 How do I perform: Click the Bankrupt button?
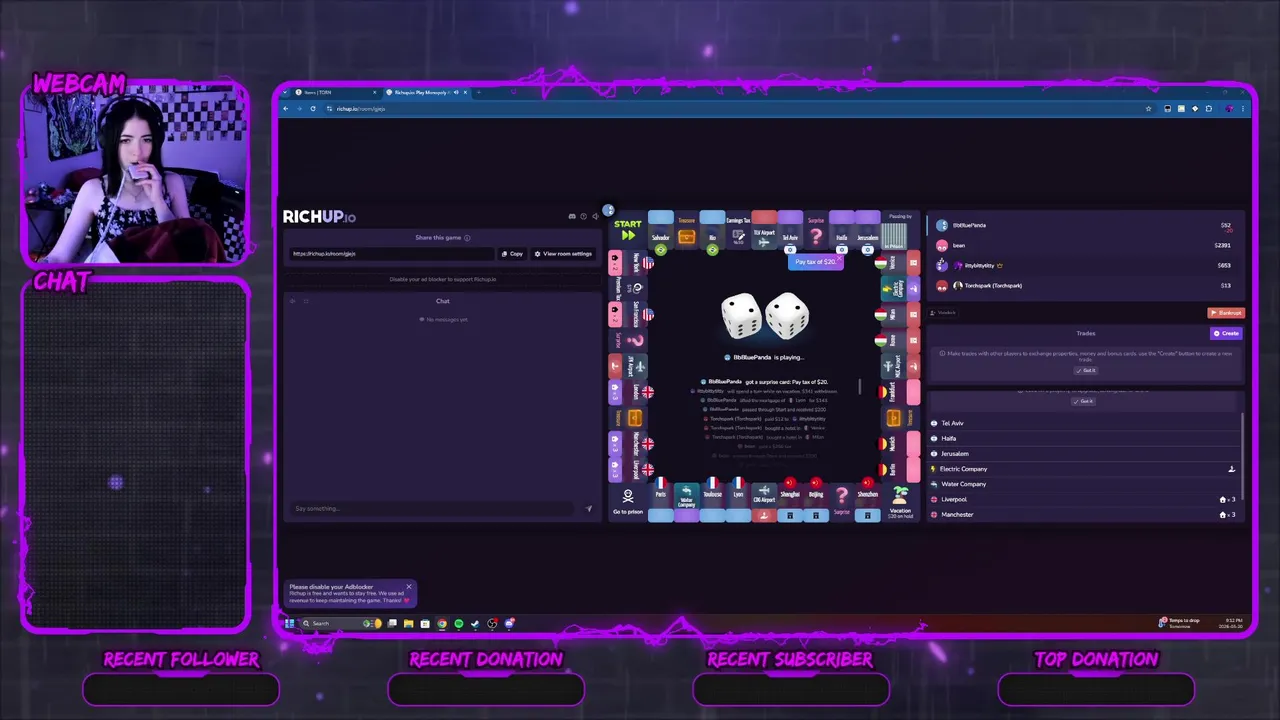click(x=1226, y=313)
